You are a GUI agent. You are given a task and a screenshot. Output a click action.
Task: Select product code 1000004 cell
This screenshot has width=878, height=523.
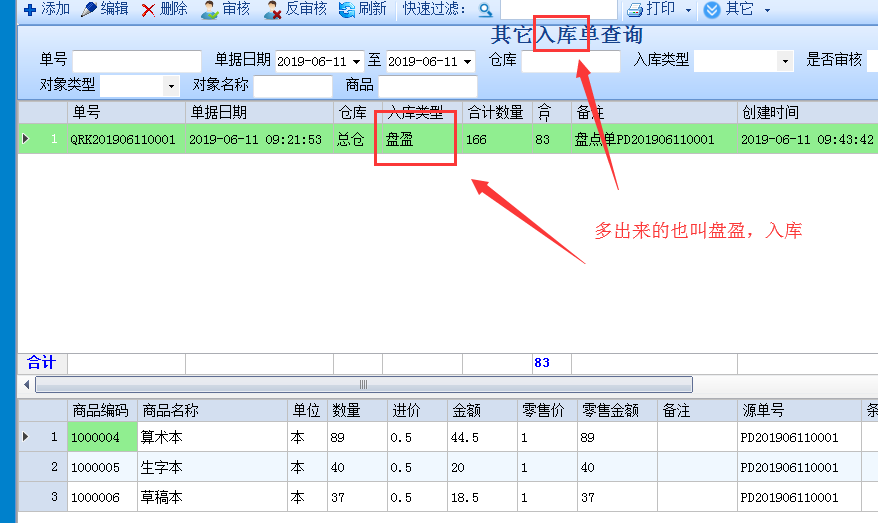click(x=102, y=437)
